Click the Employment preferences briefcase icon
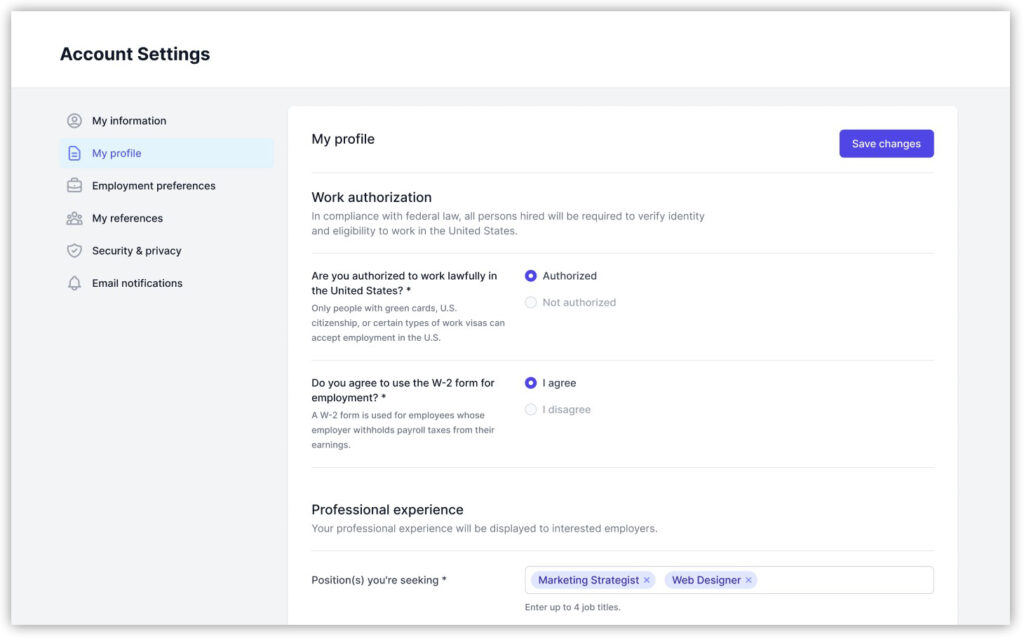This screenshot has height=641, width=1024. coord(74,186)
